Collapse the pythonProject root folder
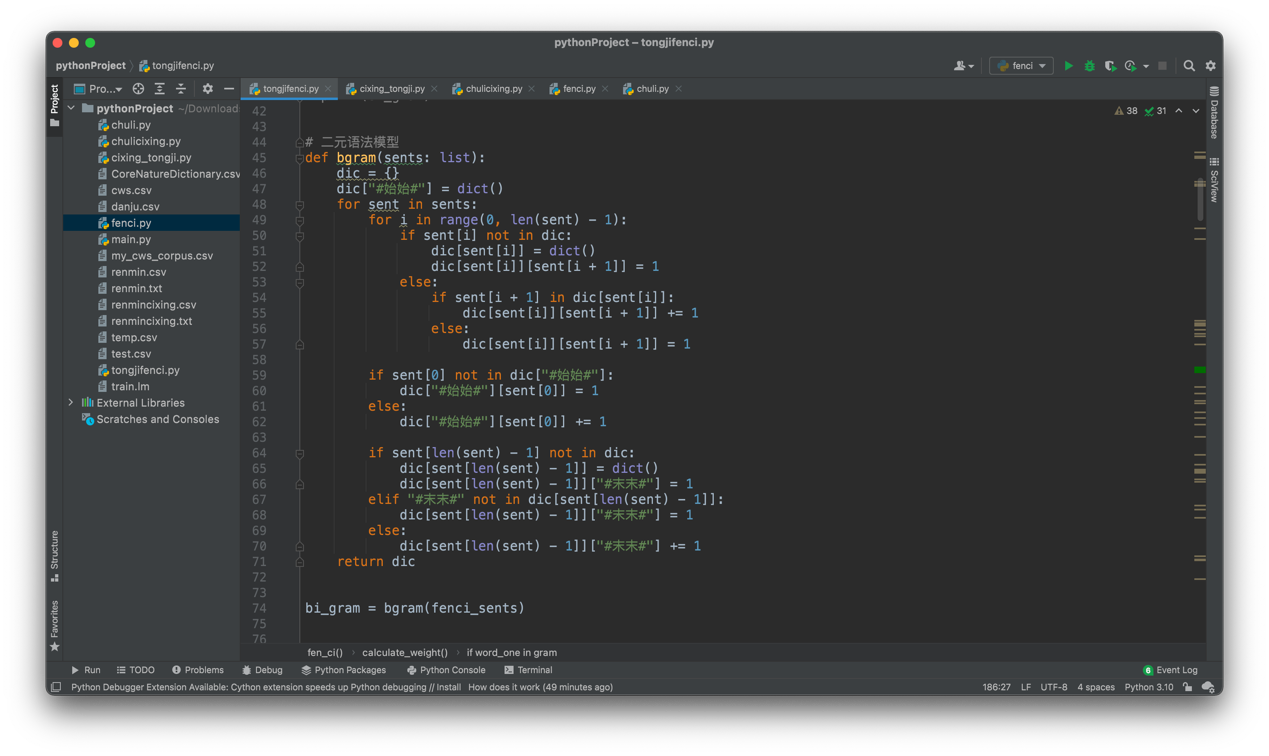Screen dimensions: 1269x756 coord(71,108)
